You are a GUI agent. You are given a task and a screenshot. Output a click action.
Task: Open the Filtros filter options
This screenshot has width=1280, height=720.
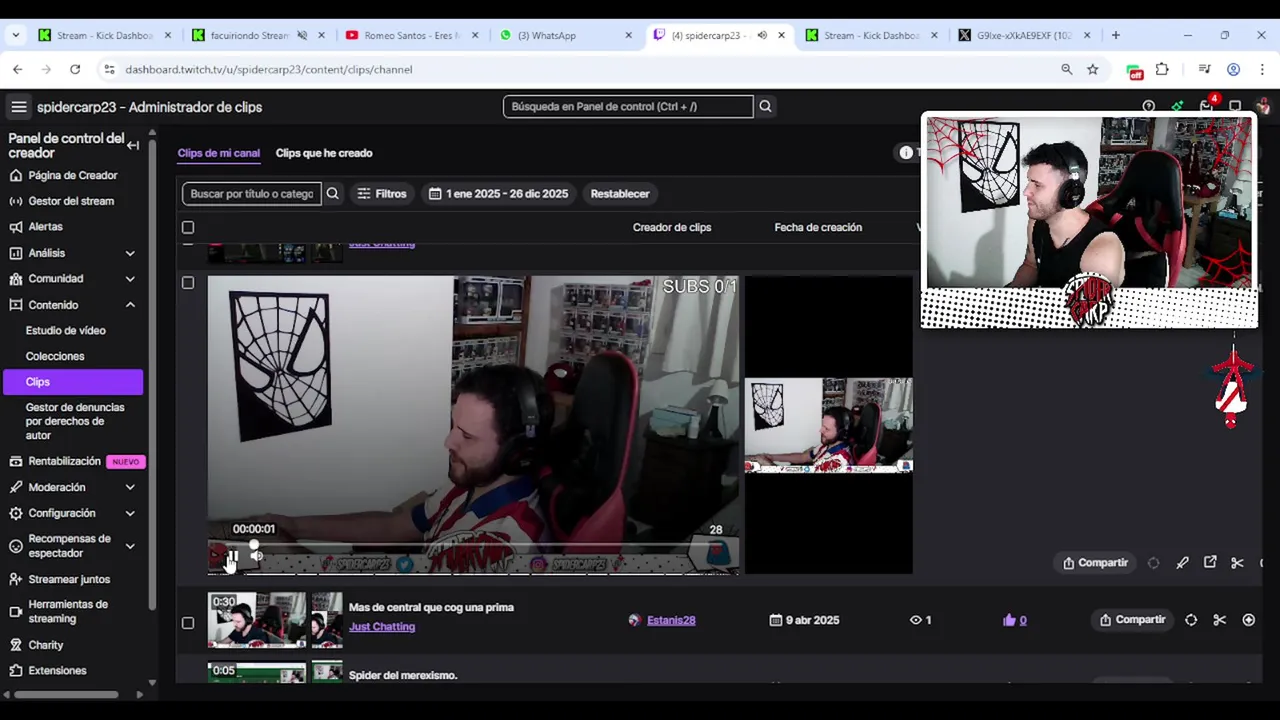point(382,194)
